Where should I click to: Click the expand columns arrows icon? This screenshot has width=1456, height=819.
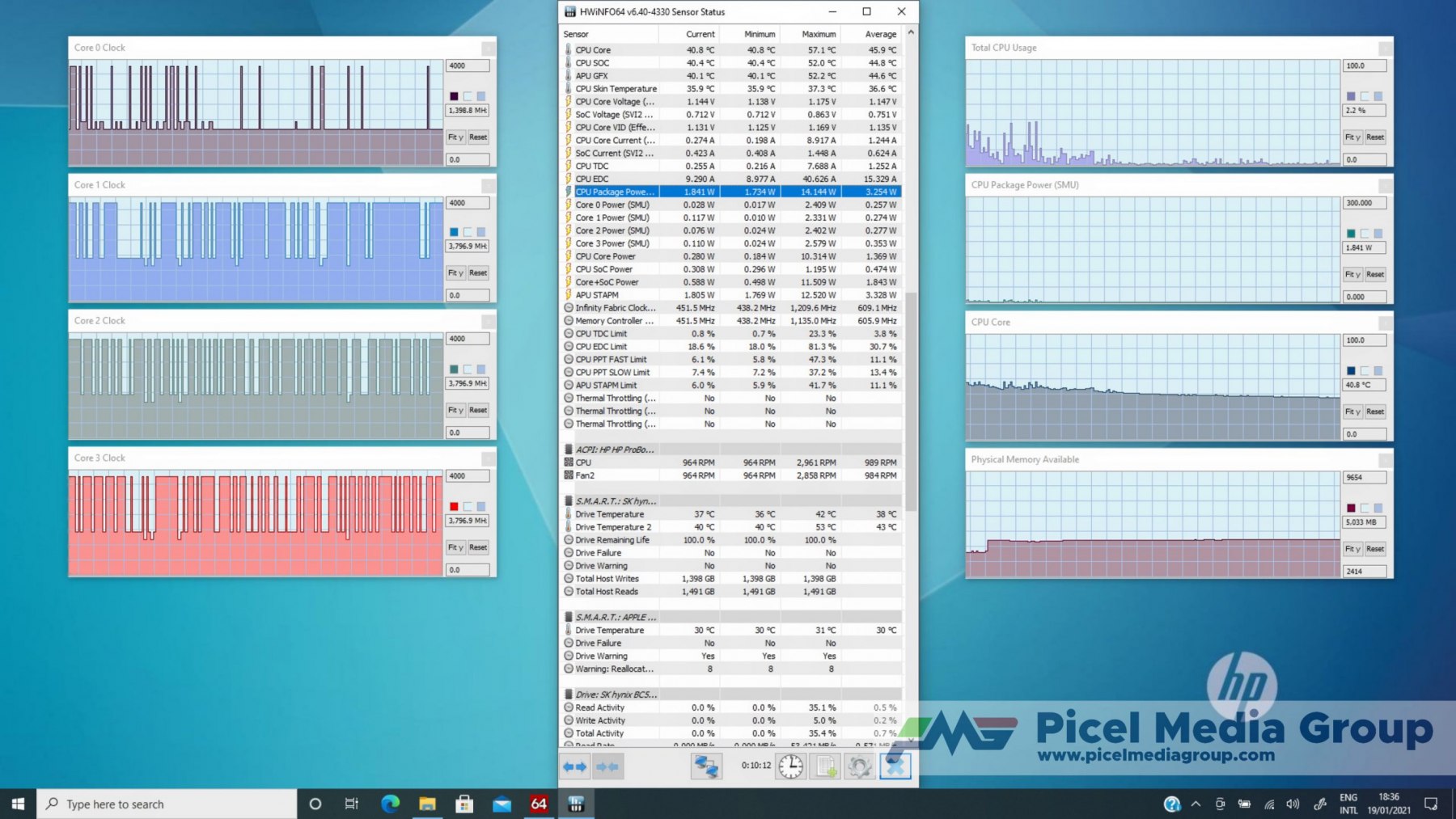tap(574, 766)
